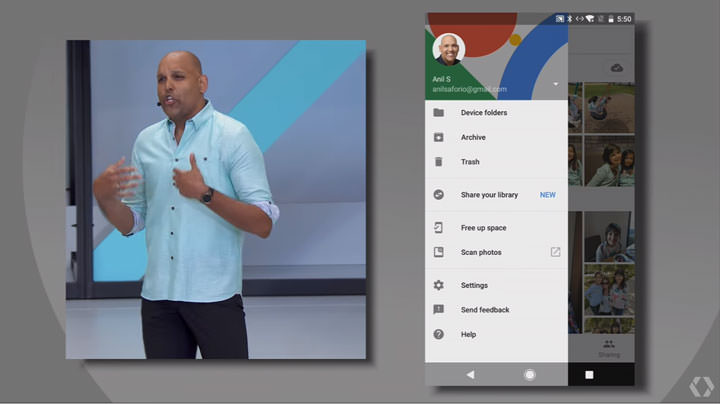Click the gmail address in drawer header
The width and height of the screenshot is (720, 404).
point(469,89)
